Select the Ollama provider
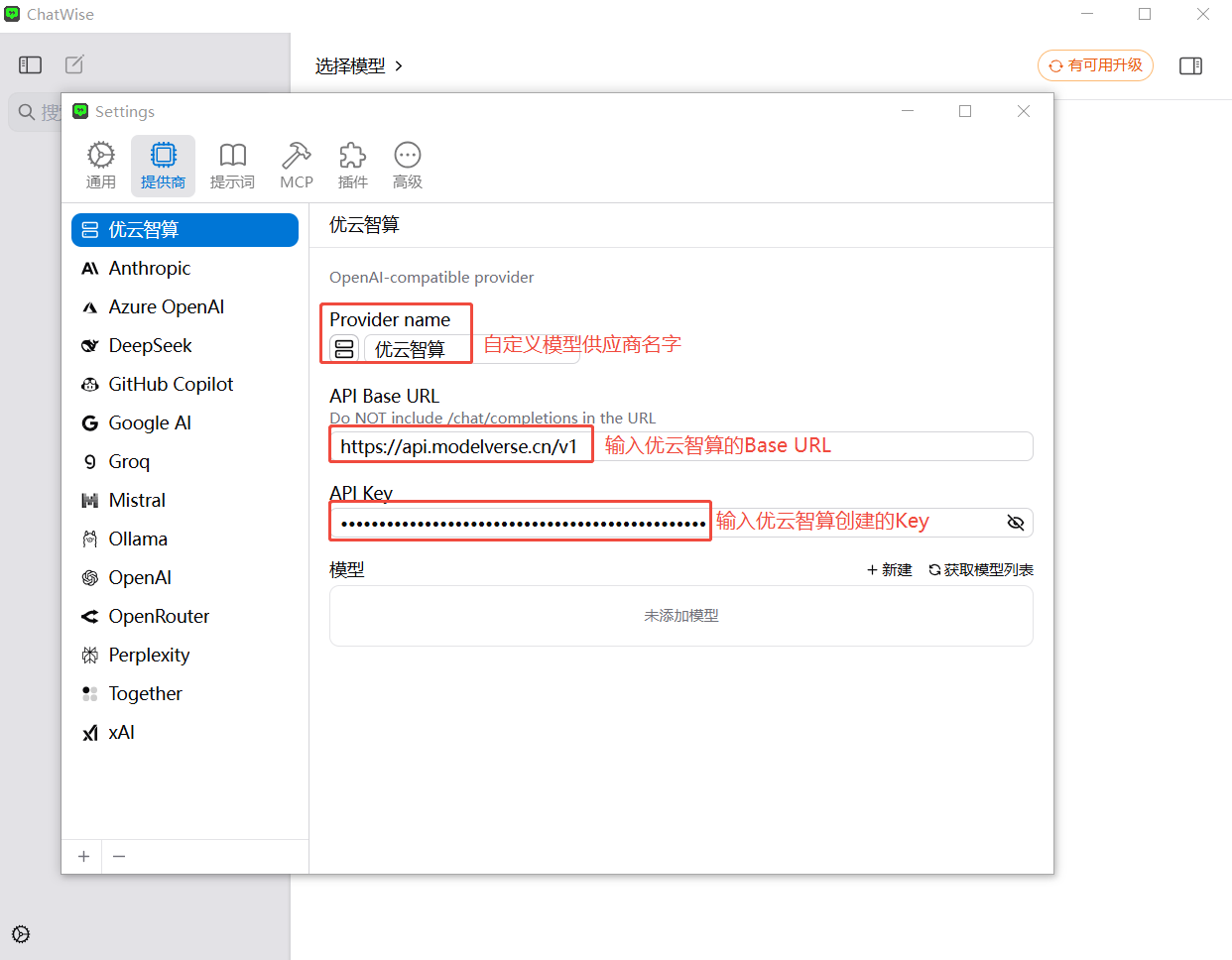 (185, 540)
